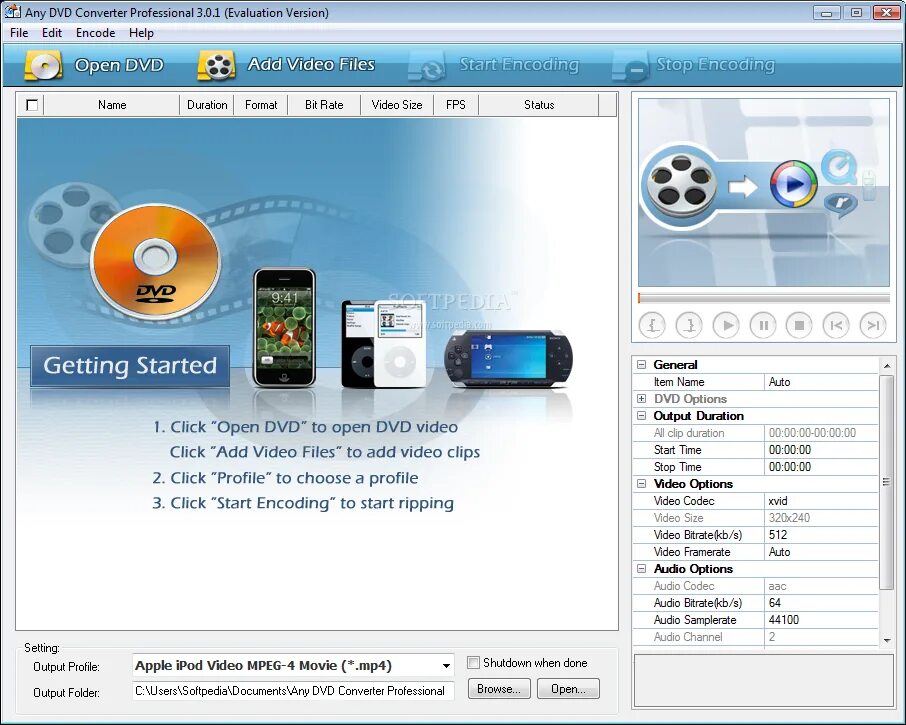Open the Output Profile dropdown
Screen dimensions: 906x725
446,665
